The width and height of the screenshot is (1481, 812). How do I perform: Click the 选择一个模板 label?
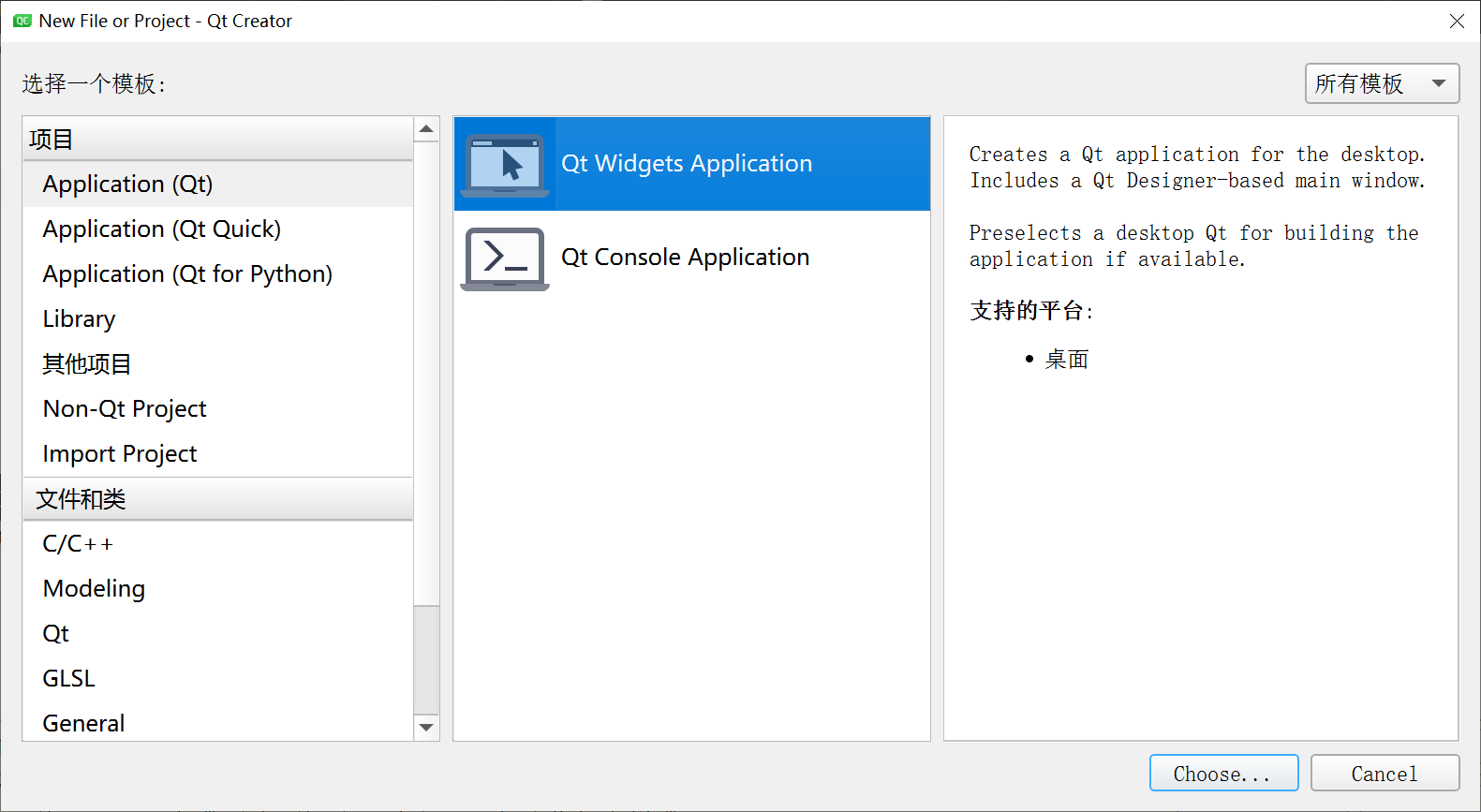tap(94, 84)
